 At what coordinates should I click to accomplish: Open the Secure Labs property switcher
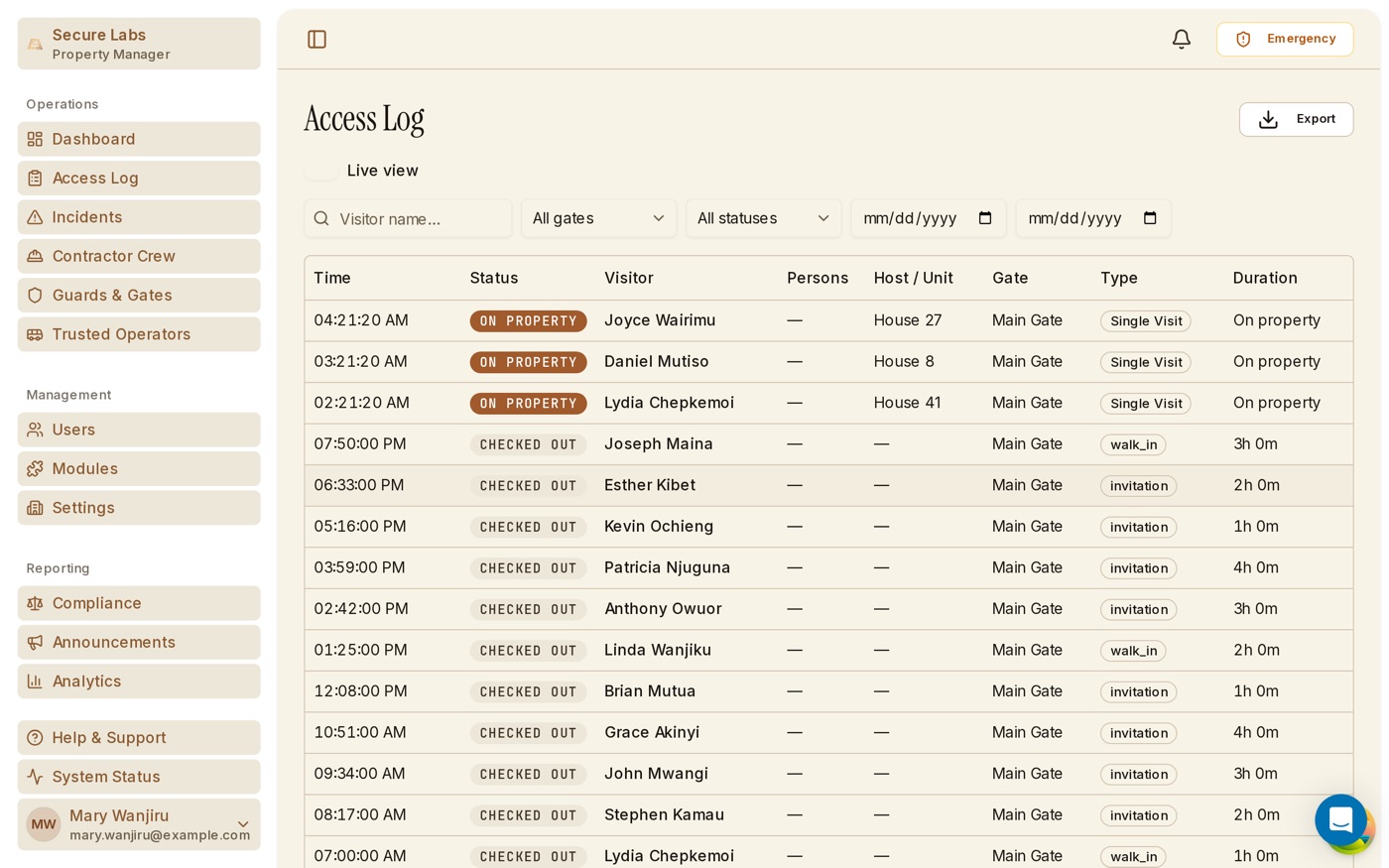click(x=139, y=44)
